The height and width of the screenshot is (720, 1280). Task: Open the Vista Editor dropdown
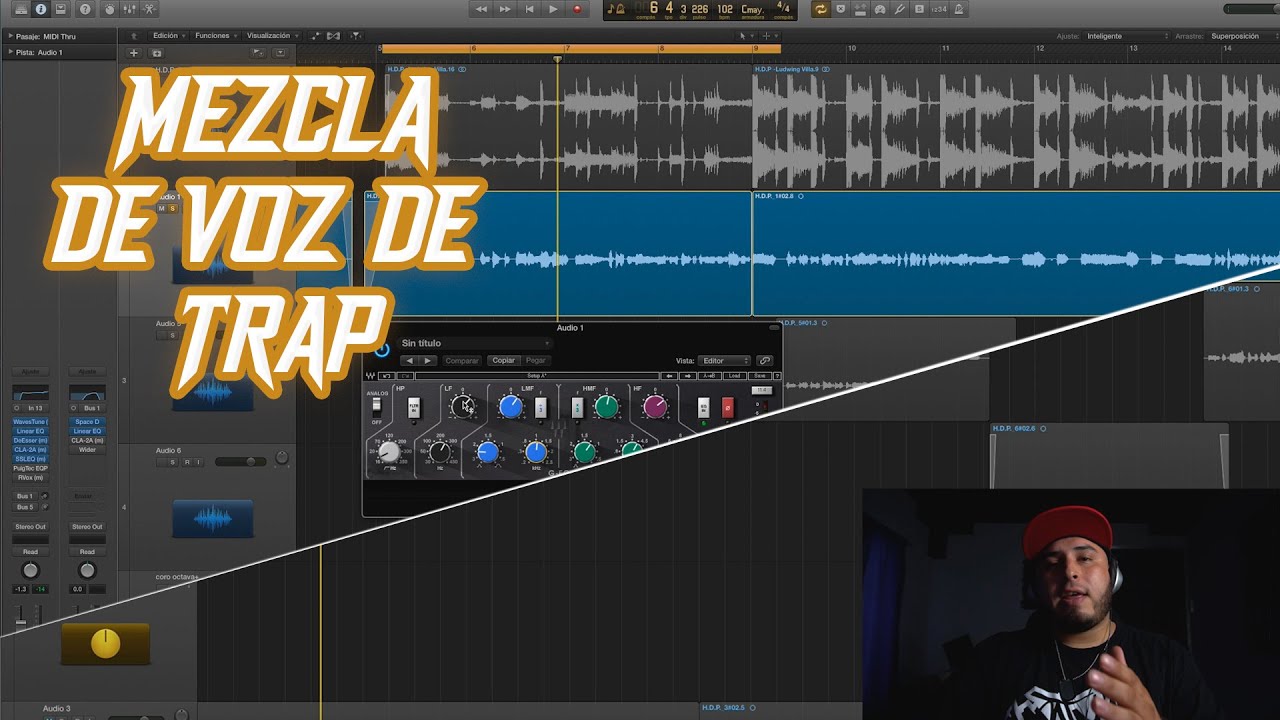pos(725,360)
